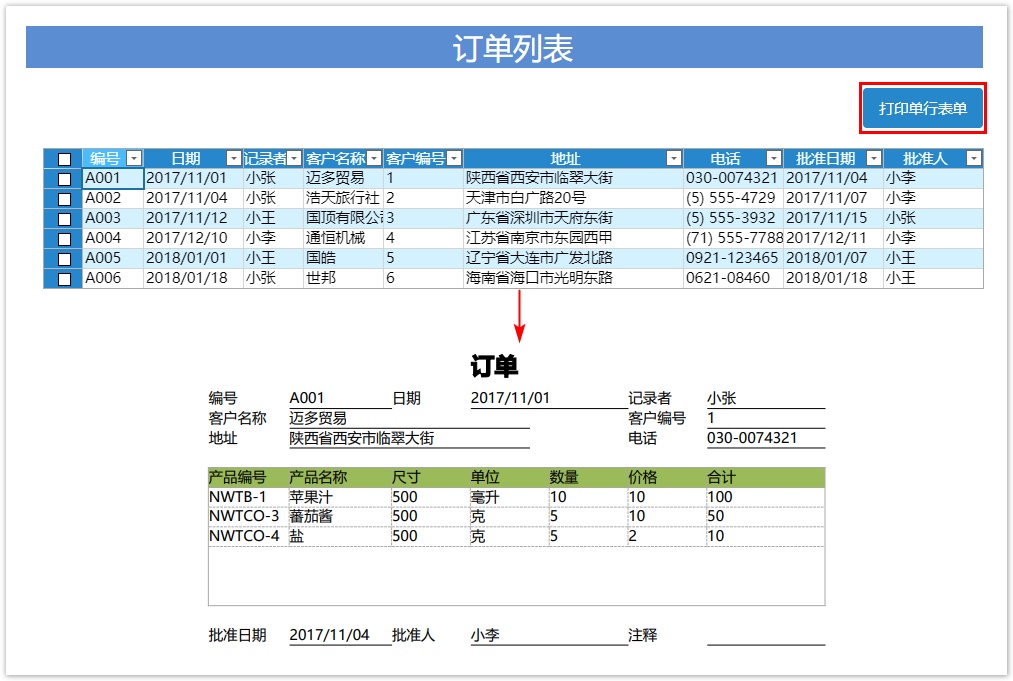1013x681 pixels.
Task: Click product name 盐
Action: point(339,536)
